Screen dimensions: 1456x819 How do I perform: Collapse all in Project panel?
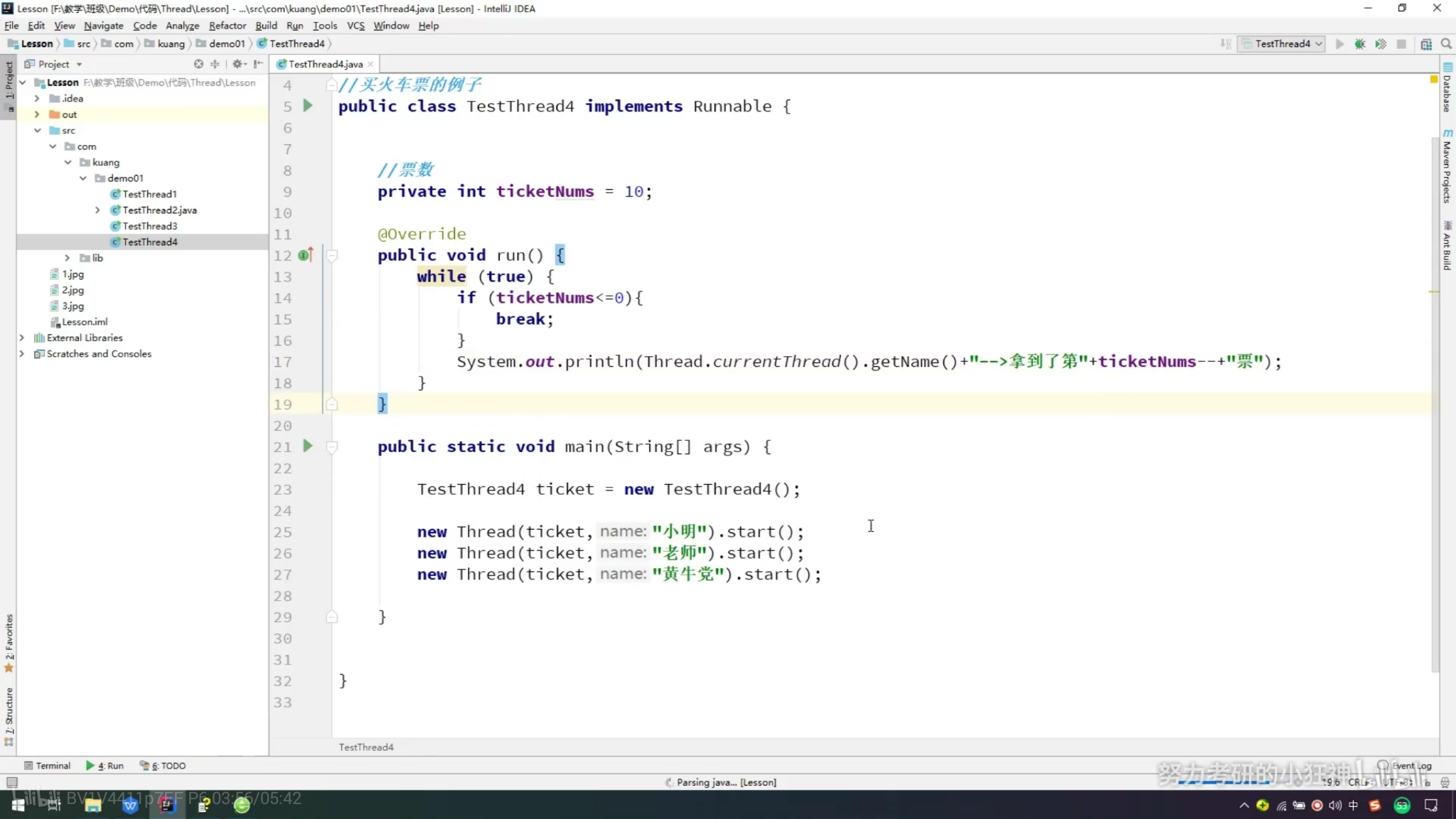pos(215,64)
